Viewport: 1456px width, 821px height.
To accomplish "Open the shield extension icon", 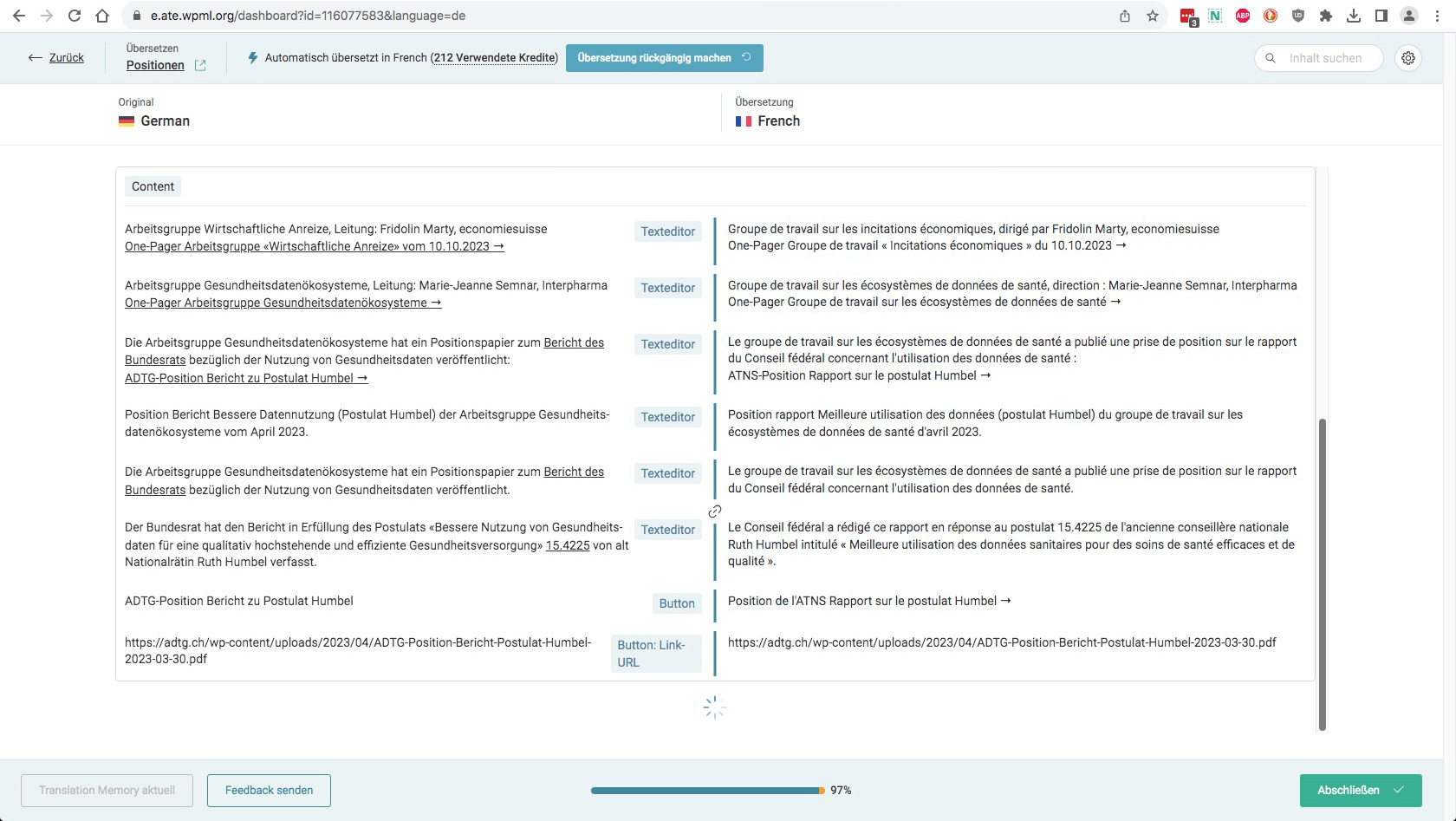I will click(1298, 16).
